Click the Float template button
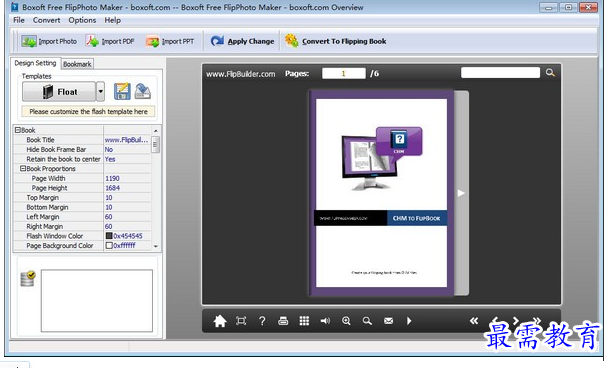This screenshot has height=368, width=608. pyautogui.click(x=59, y=92)
